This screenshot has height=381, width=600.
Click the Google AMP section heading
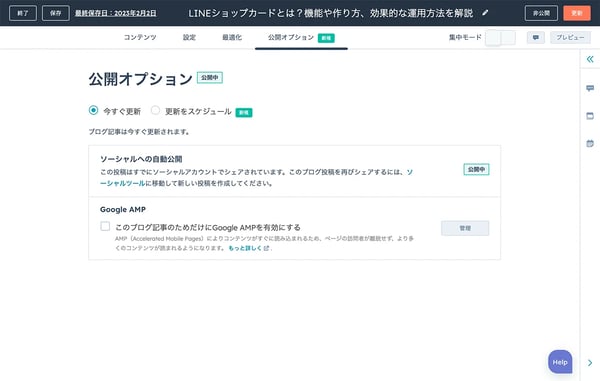click(123, 209)
